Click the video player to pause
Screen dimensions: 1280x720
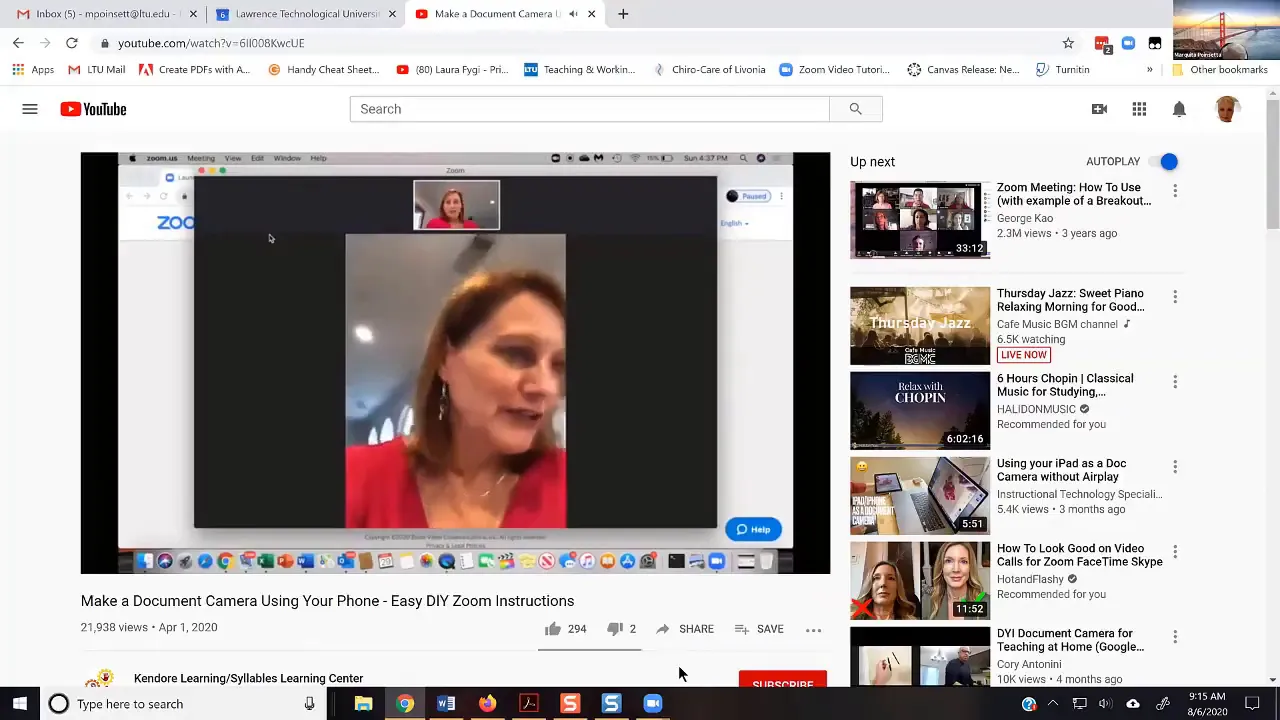click(455, 363)
